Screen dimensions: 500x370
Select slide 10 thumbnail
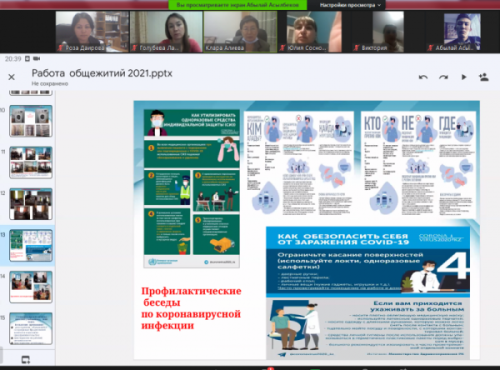[31, 121]
